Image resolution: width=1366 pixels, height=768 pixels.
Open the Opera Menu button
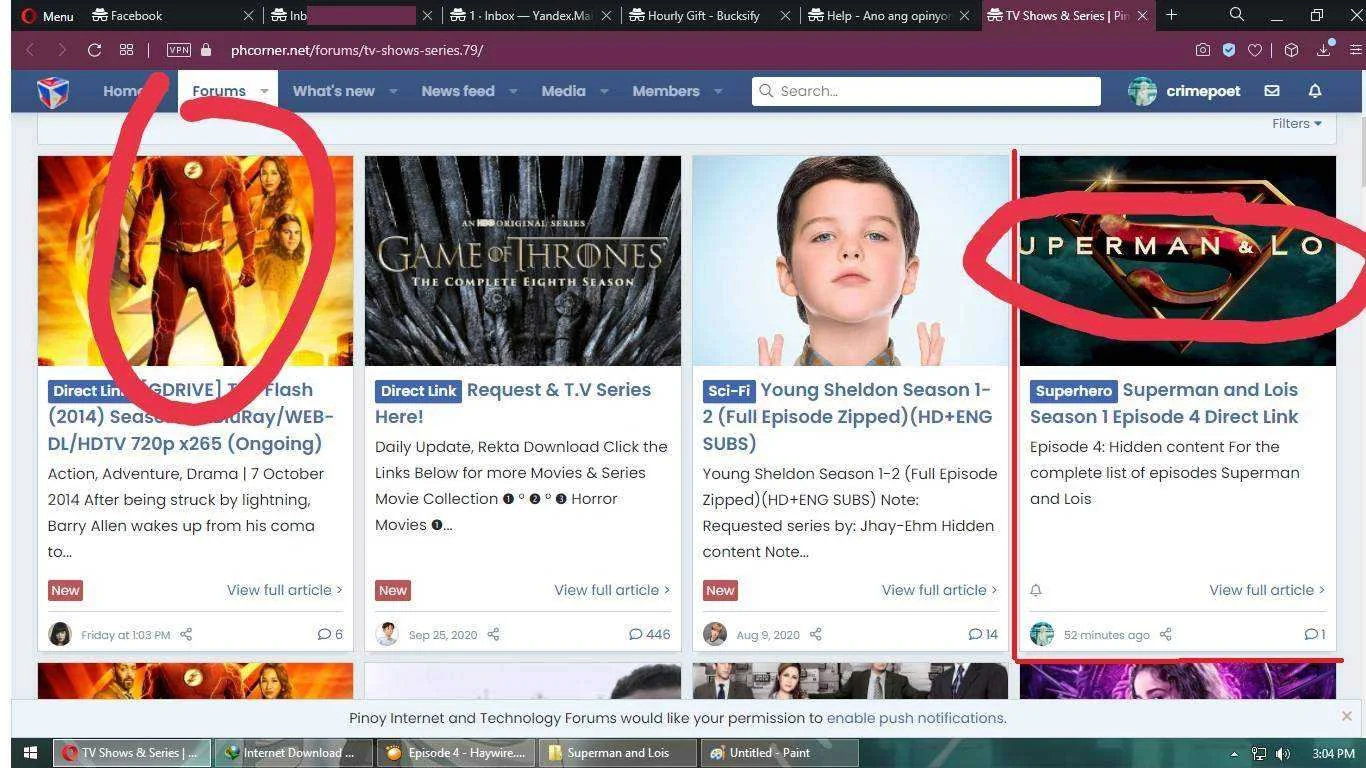coord(46,16)
